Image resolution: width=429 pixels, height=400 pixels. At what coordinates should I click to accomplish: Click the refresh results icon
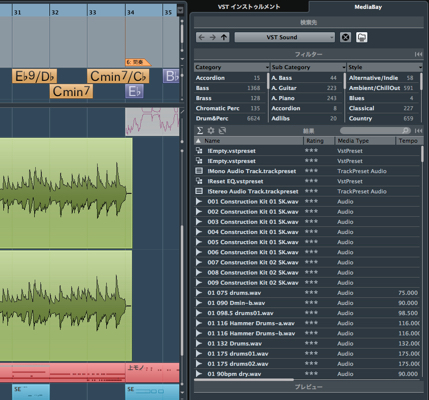(222, 131)
